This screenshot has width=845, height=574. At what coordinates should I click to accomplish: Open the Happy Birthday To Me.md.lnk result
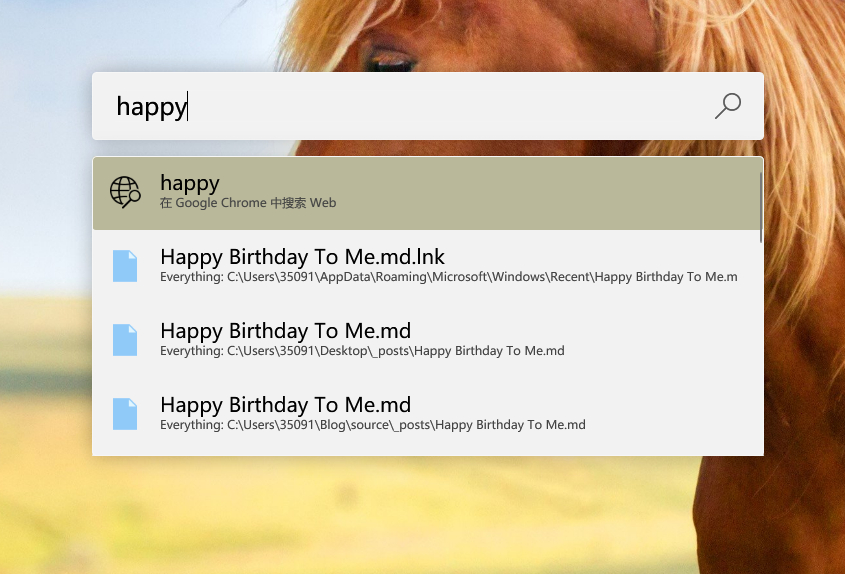point(302,257)
